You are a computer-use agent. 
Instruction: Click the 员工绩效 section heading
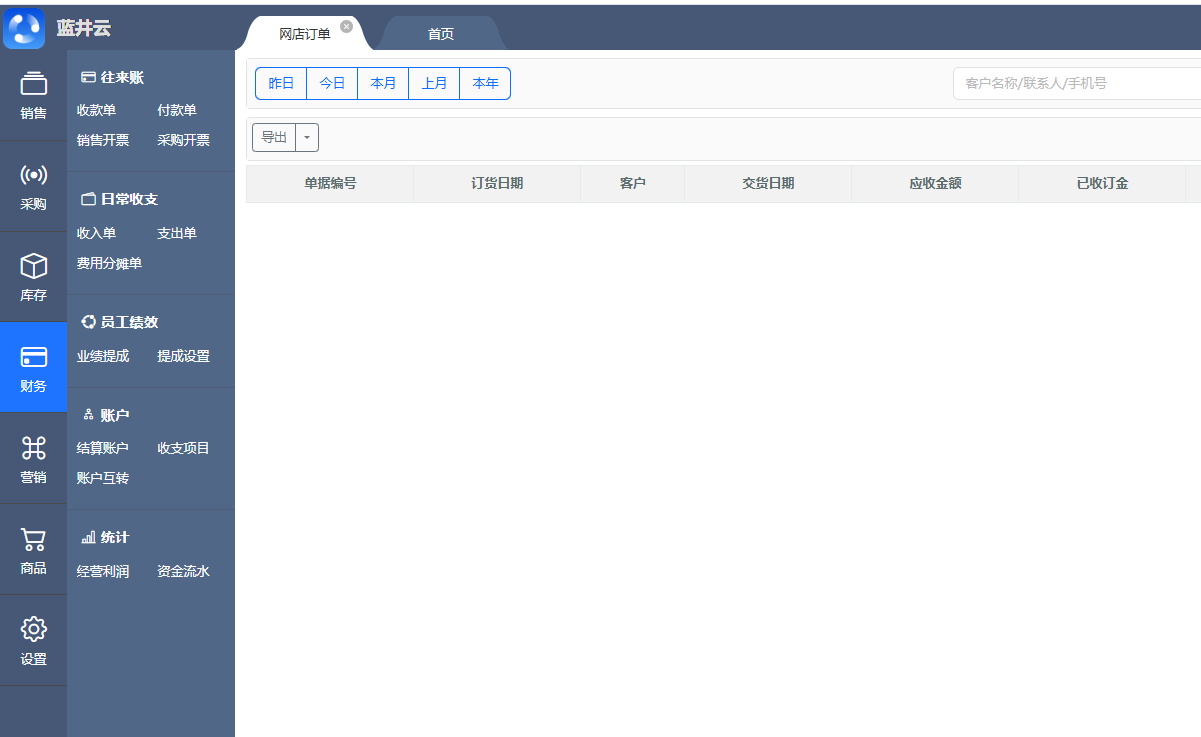(x=129, y=322)
